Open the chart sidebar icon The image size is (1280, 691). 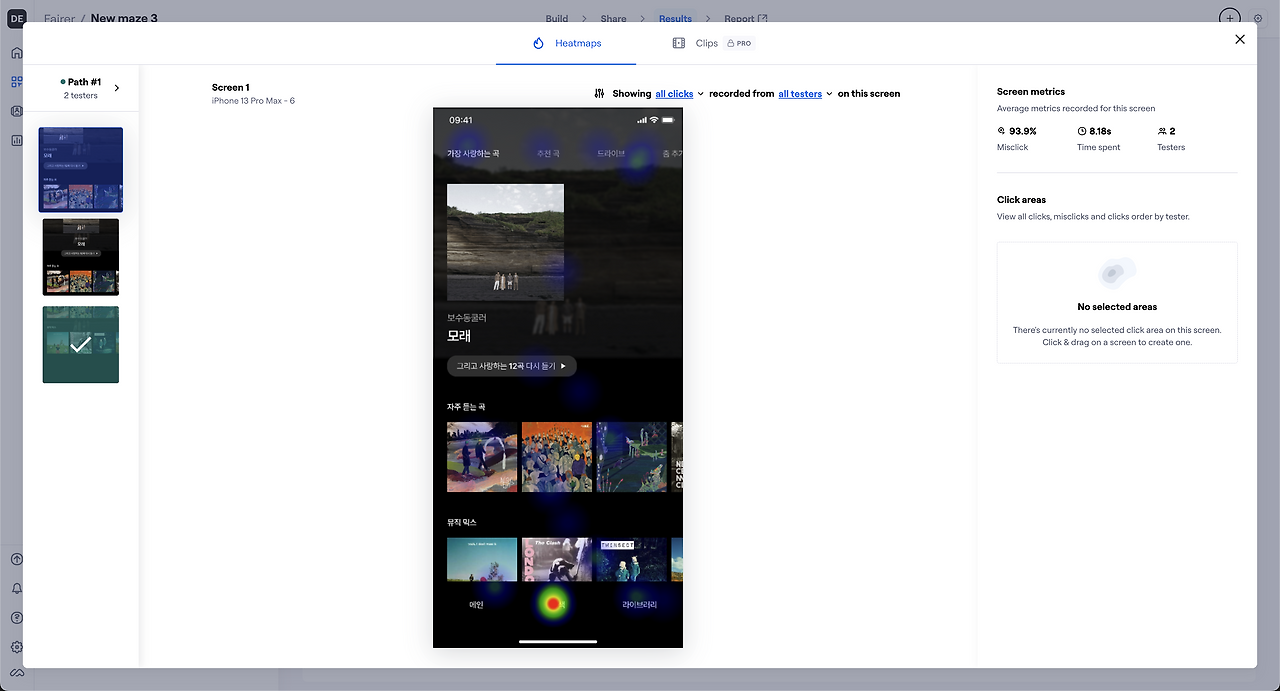(x=16, y=140)
